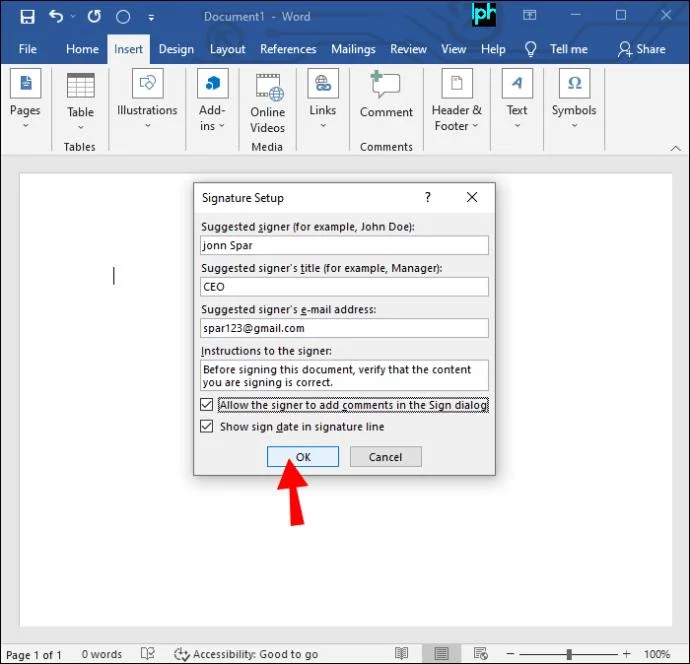690x664 pixels.
Task: Confirm Signature Setup with OK
Action: [303, 457]
